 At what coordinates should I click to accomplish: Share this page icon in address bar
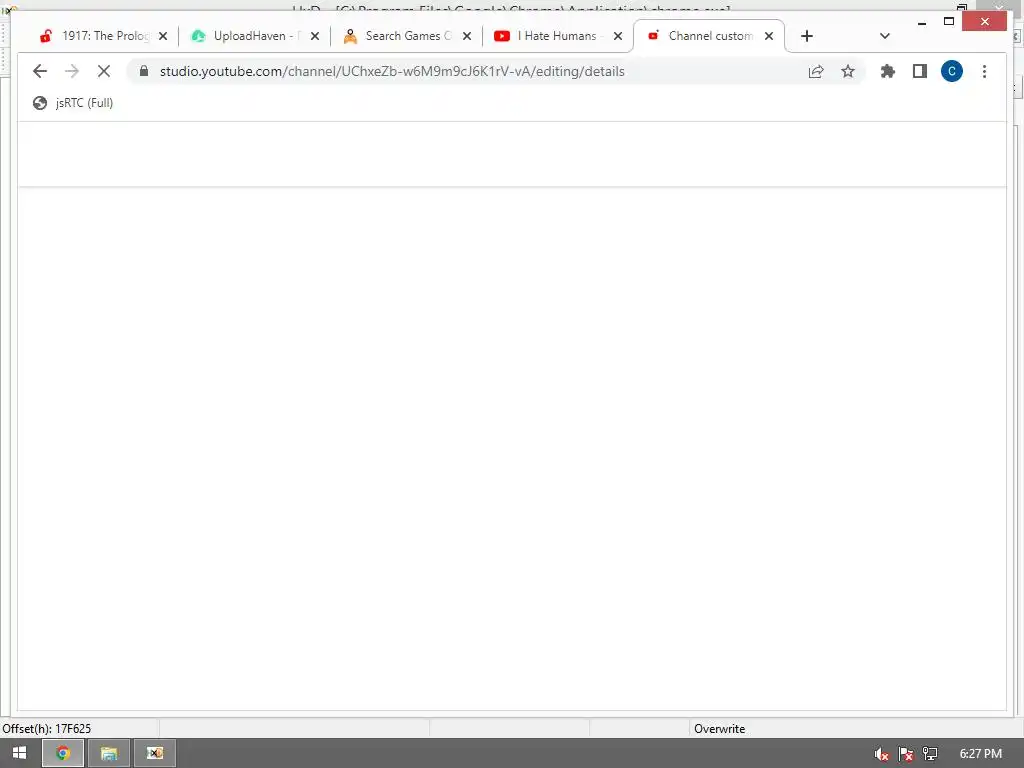[x=816, y=71]
